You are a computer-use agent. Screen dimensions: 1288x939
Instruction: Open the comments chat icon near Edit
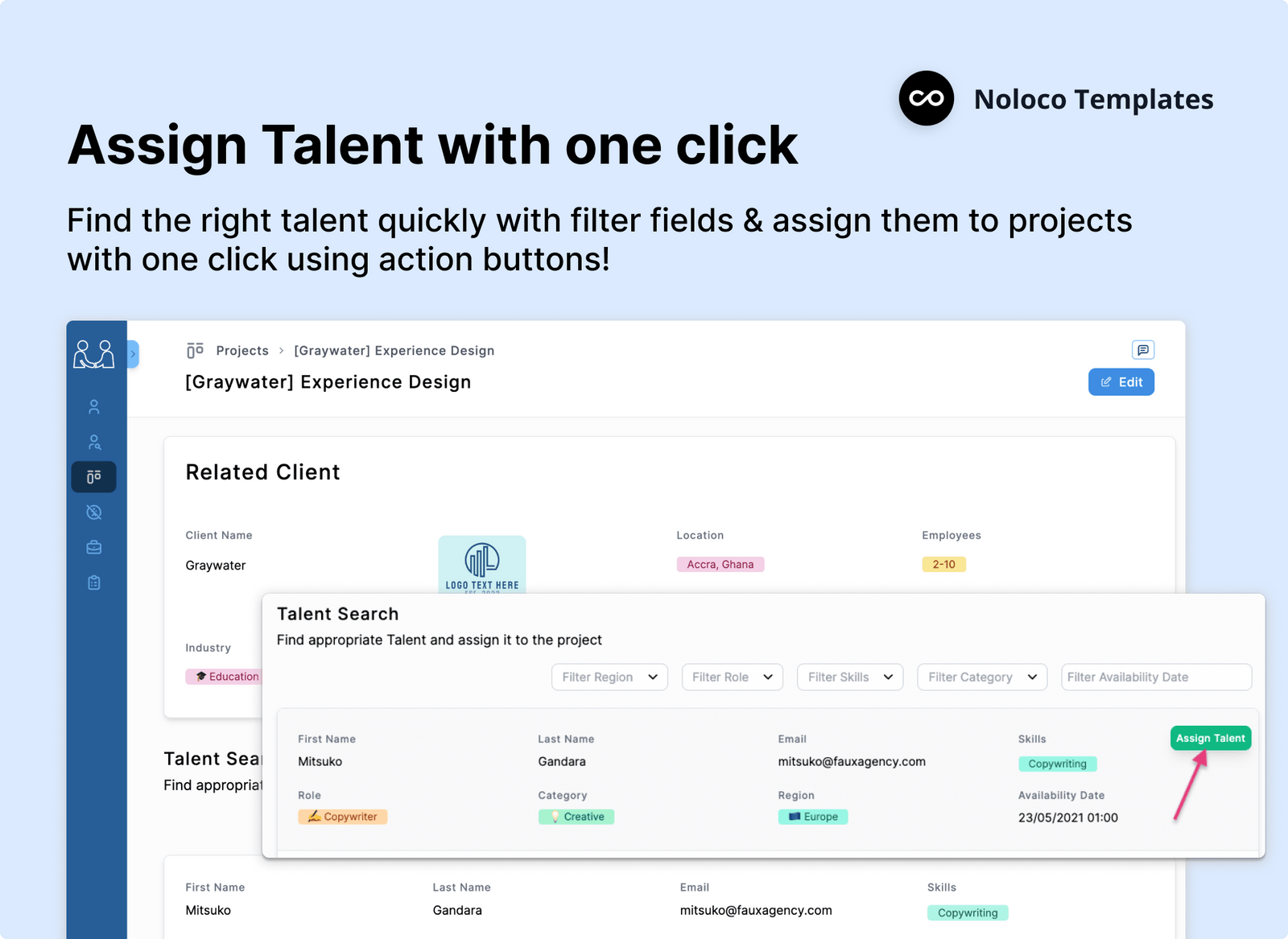coord(1143,349)
